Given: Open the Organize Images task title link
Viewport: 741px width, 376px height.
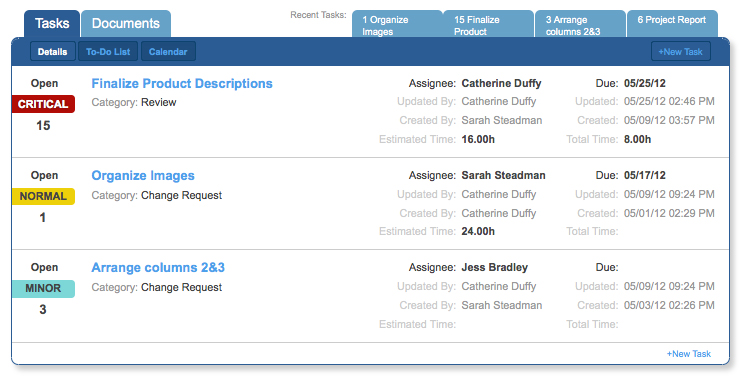Looking at the screenshot, I should (x=143, y=176).
